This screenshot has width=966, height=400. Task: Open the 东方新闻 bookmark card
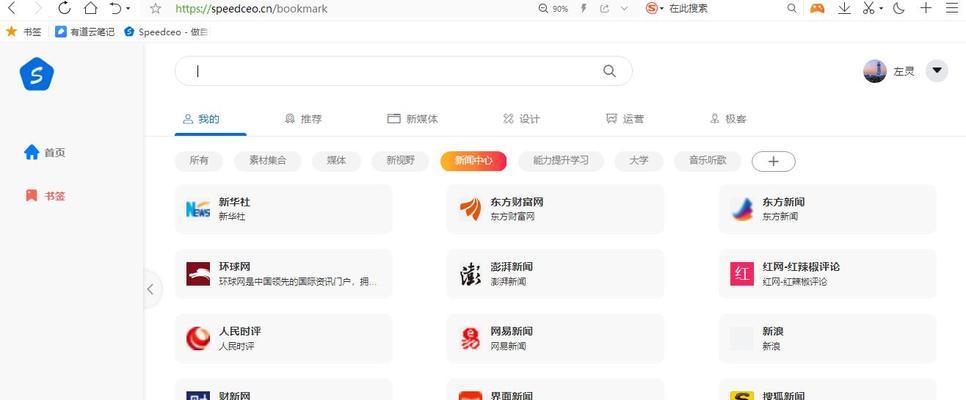click(827, 209)
